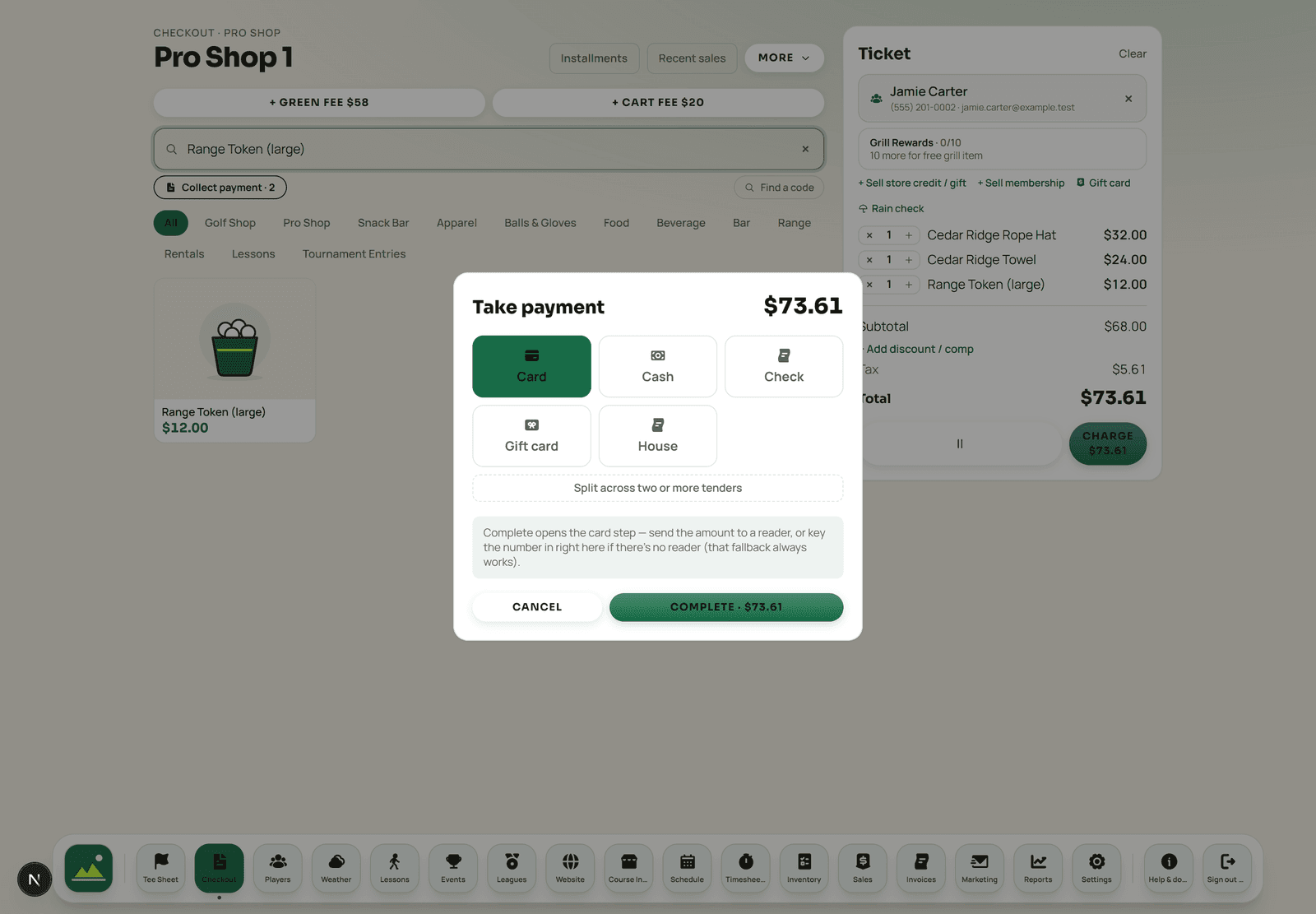Open the Find a code search
The height and width of the screenshot is (914, 1316).
coord(779,188)
